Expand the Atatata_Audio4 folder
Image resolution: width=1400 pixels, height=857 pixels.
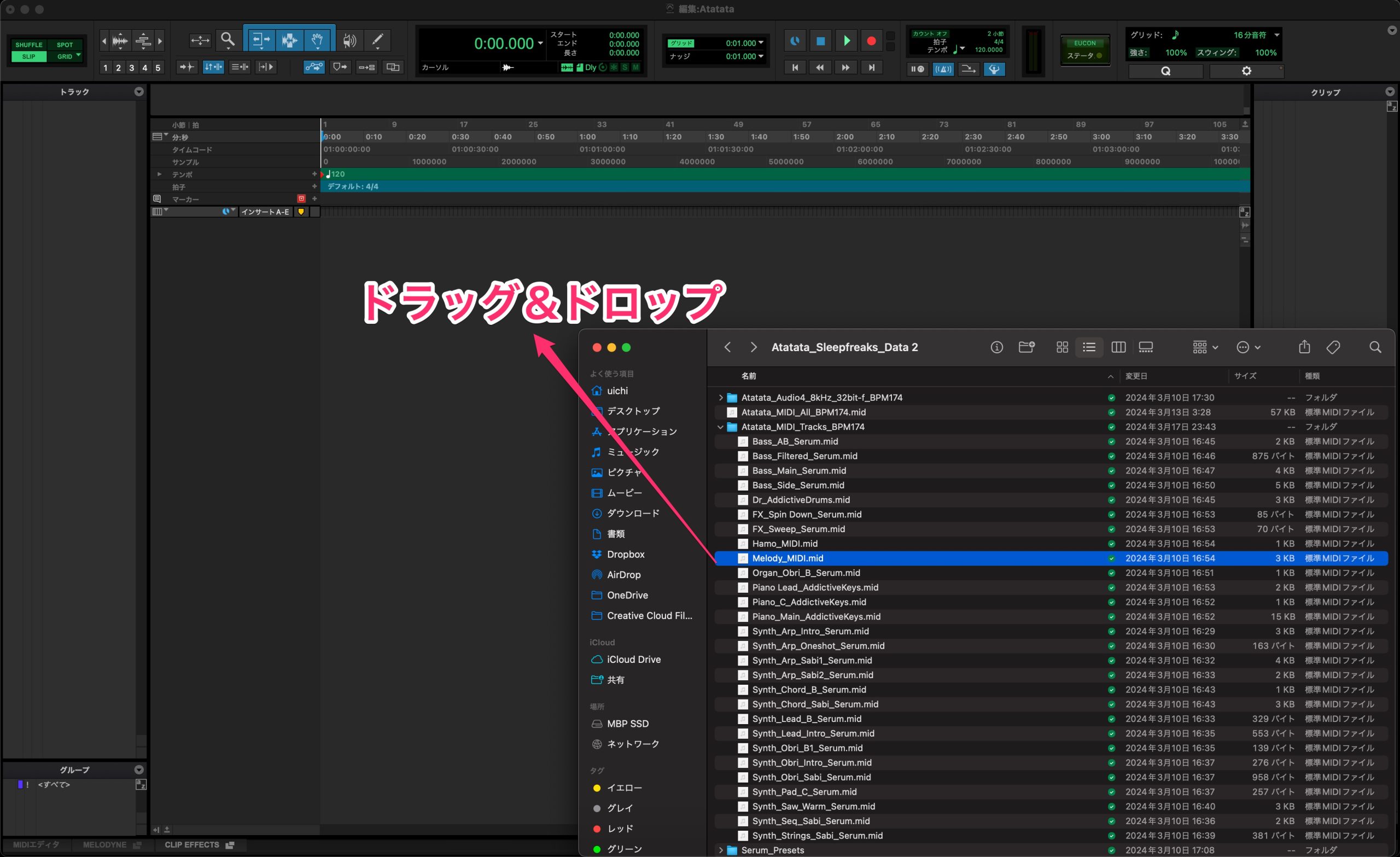722,397
